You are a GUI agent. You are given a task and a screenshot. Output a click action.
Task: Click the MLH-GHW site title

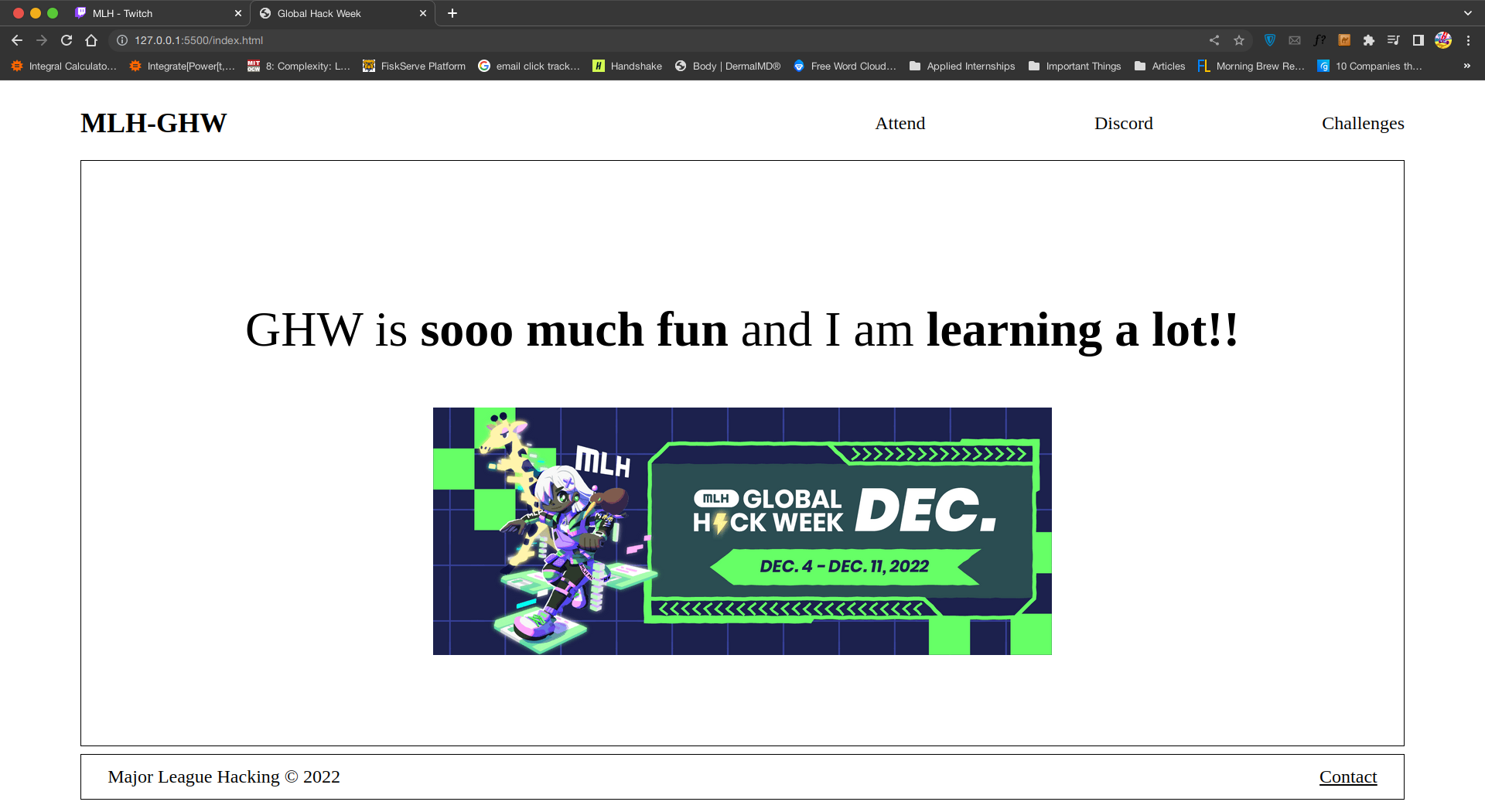(x=153, y=123)
